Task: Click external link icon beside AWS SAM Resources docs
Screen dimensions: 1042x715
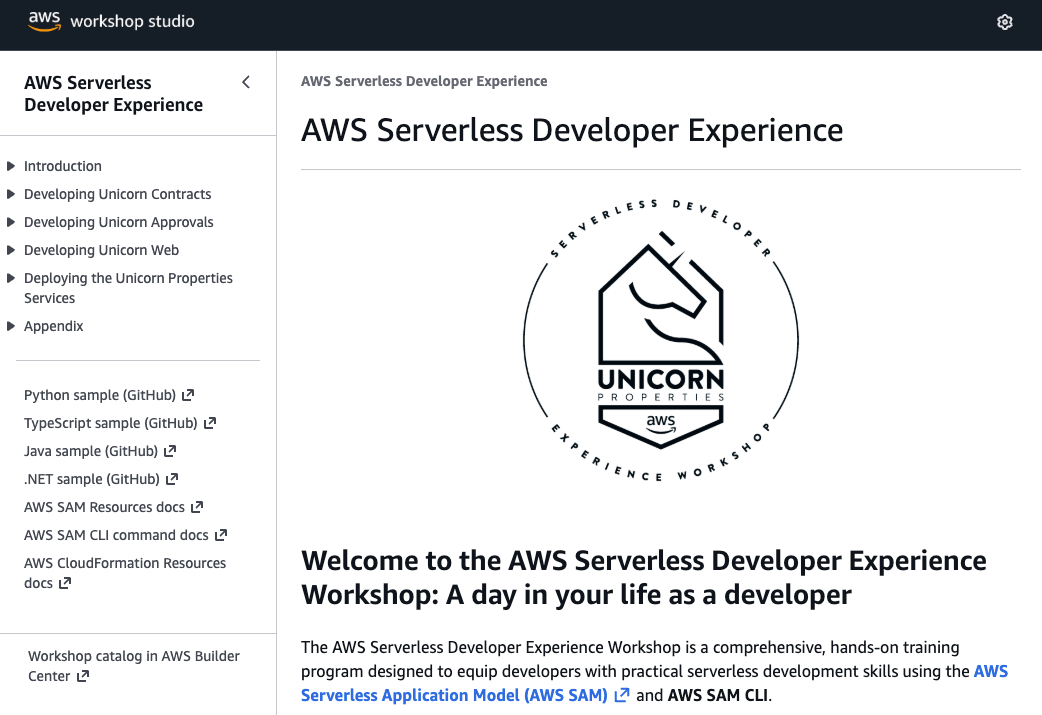Action: point(197,507)
